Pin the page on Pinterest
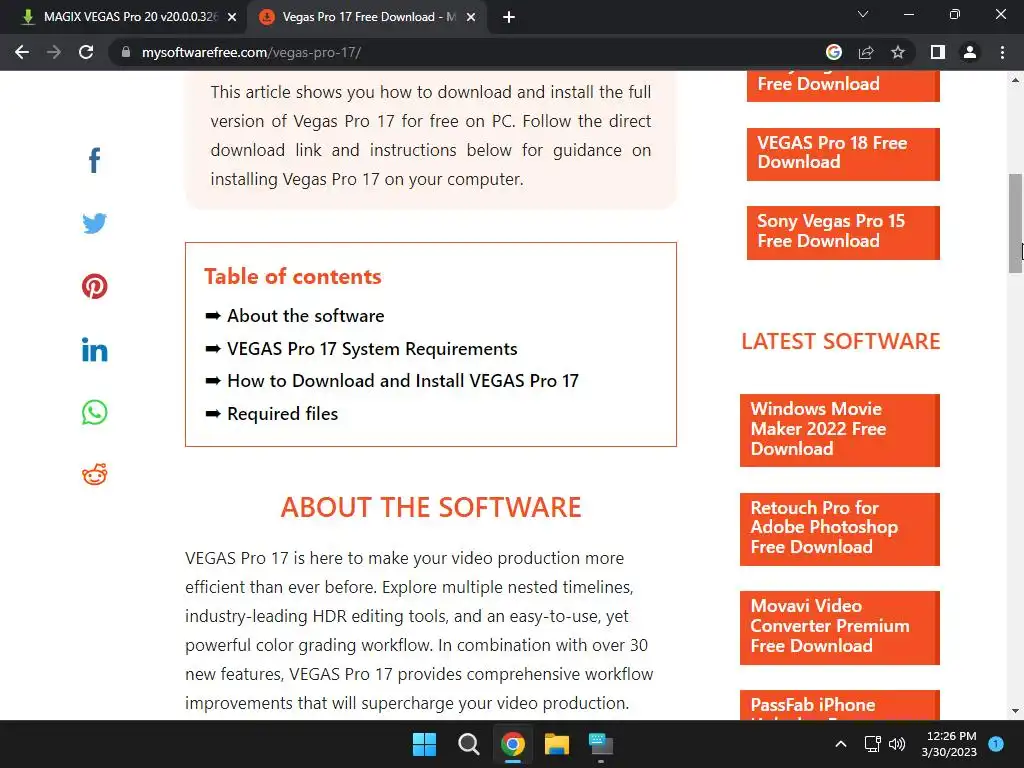 click(x=95, y=286)
